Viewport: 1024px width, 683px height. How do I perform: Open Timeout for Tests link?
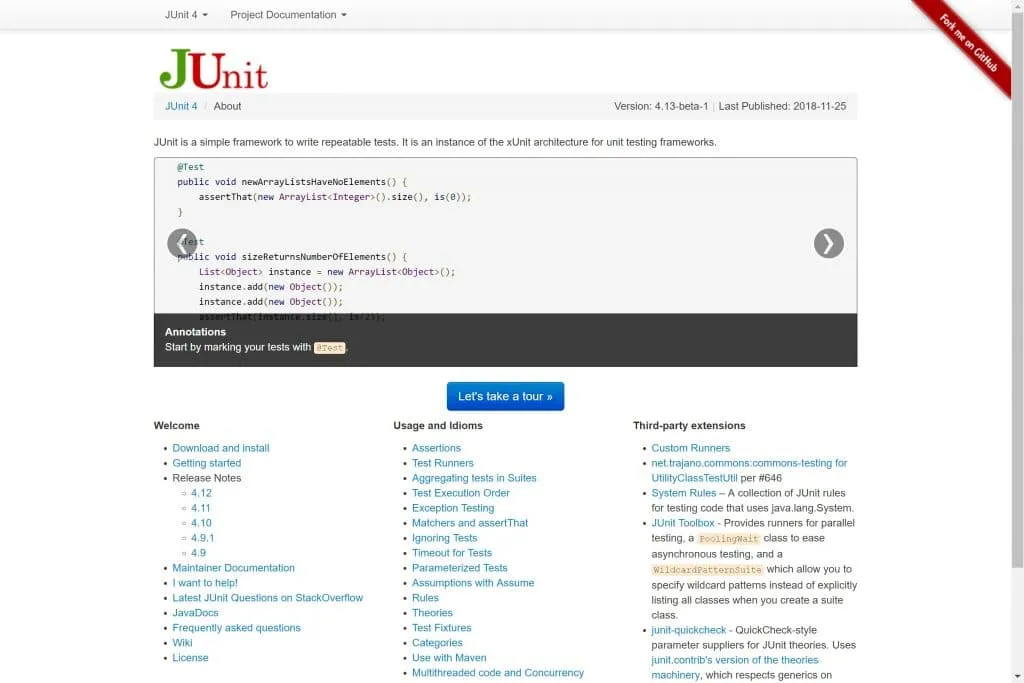tap(452, 553)
